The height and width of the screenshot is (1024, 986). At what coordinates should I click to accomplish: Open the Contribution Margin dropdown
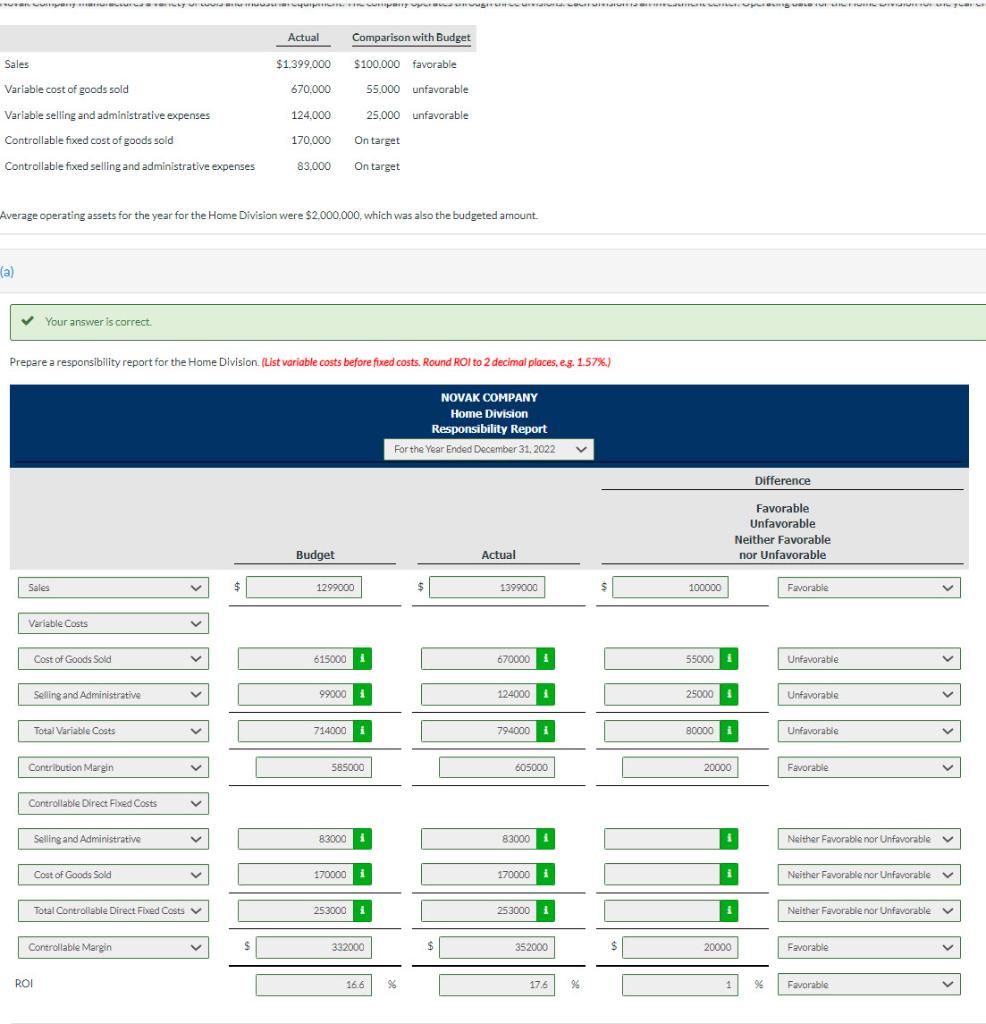tap(114, 767)
